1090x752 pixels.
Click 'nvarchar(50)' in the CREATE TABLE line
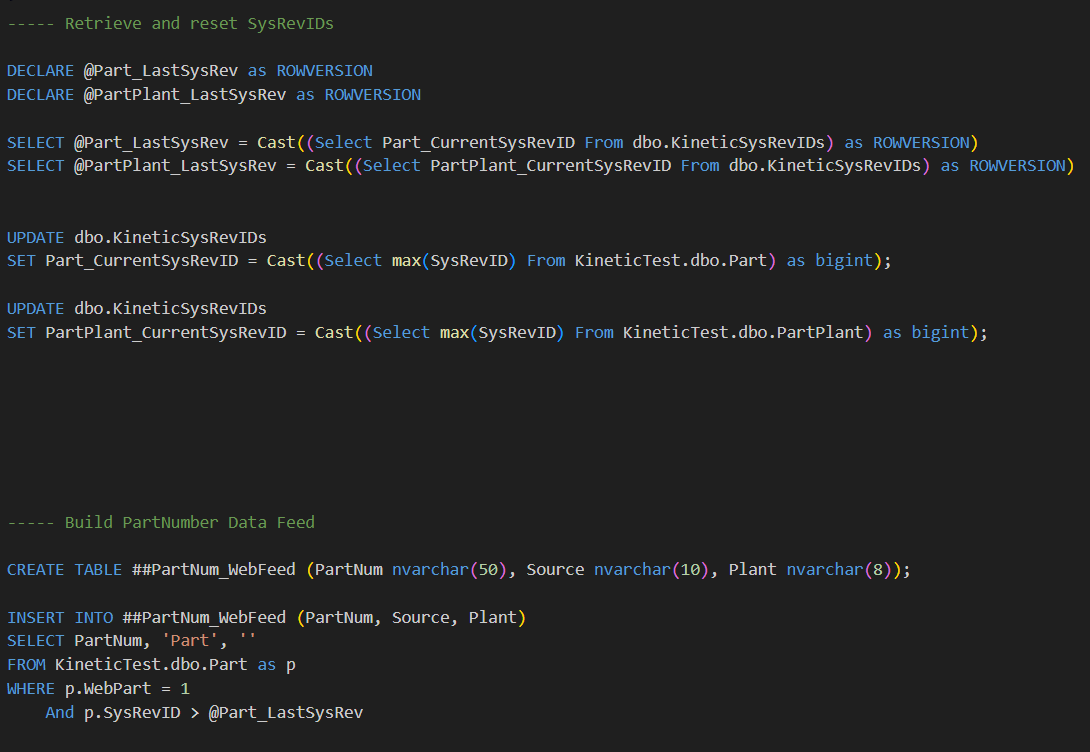click(x=449, y=570)
